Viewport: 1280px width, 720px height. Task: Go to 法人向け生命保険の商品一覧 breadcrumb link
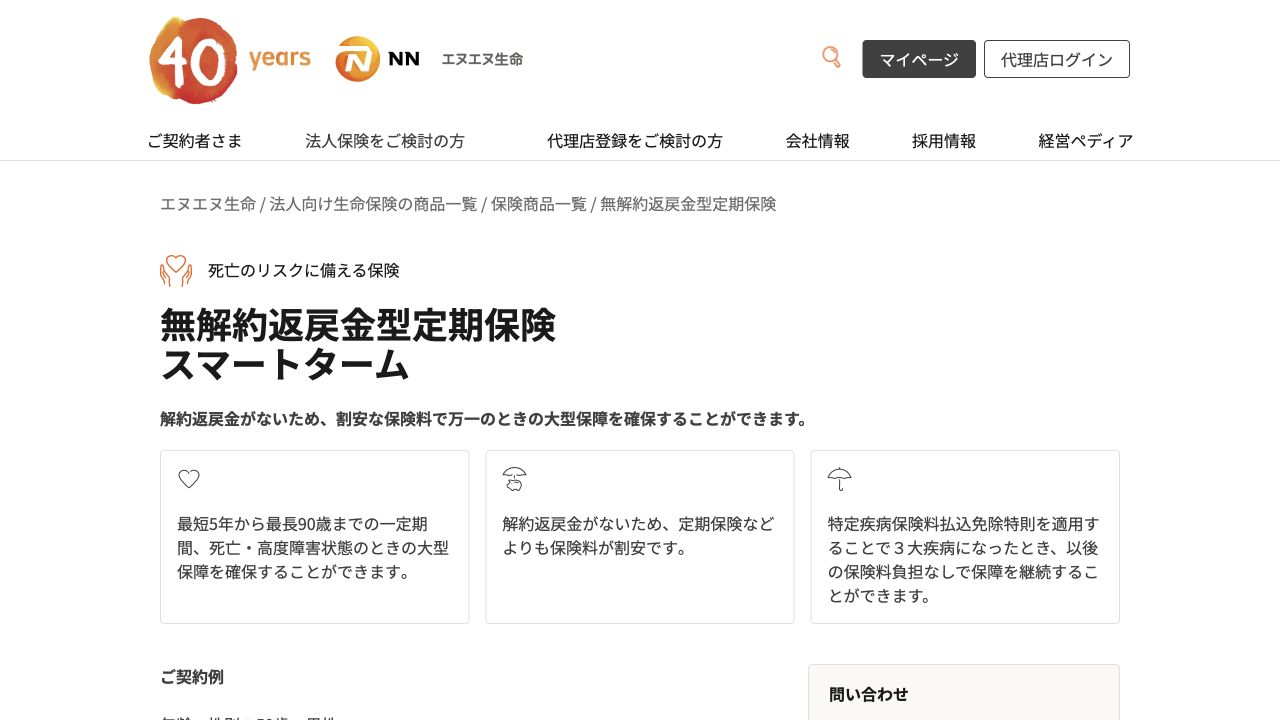[373, 204]
